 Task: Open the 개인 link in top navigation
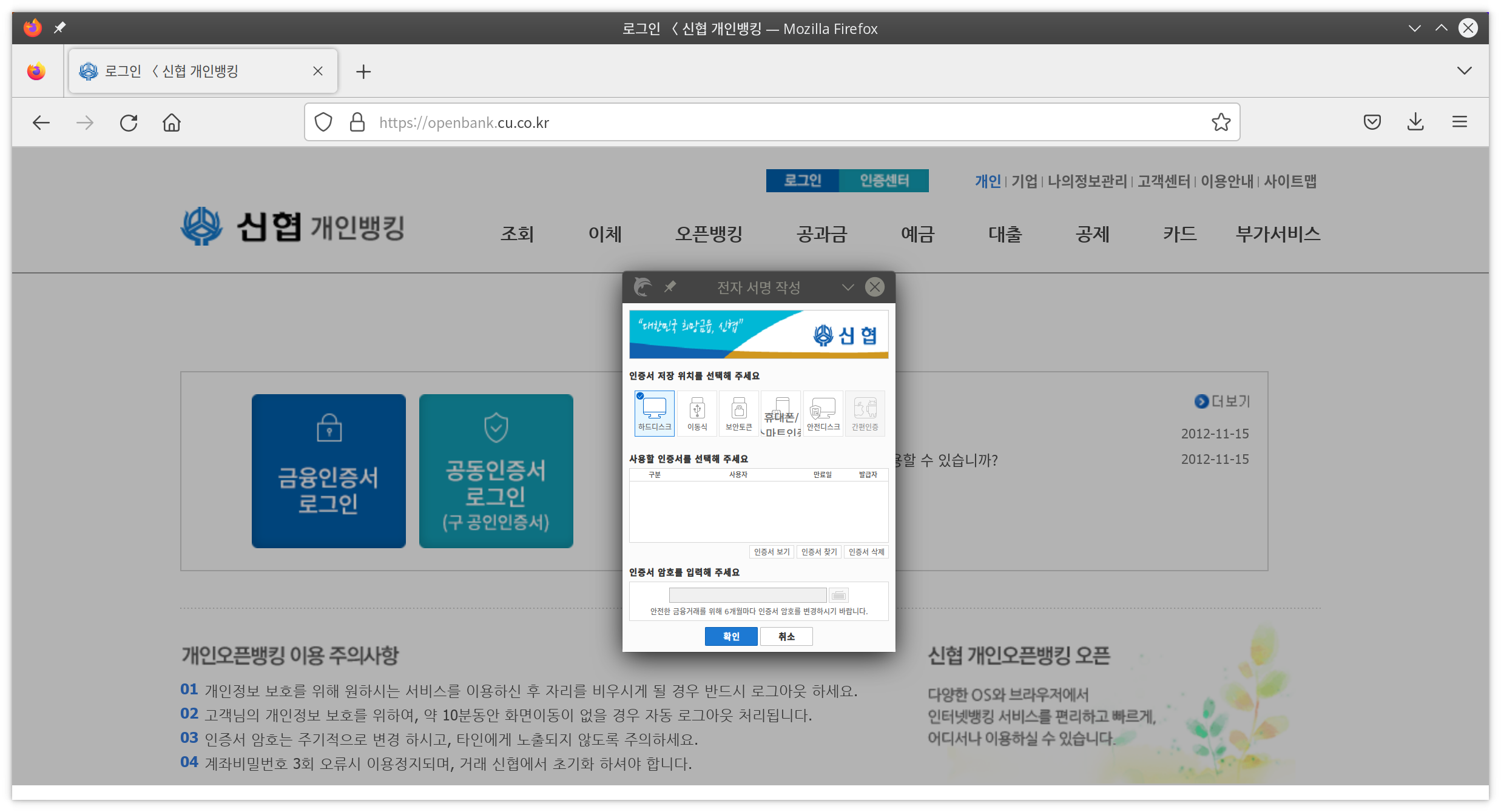click(x=988, y=181)
